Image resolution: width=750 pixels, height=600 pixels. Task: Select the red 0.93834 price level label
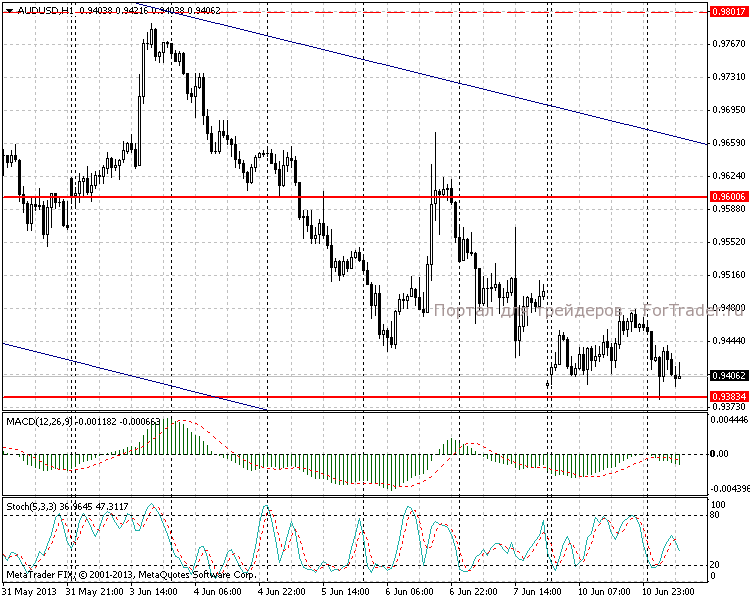[x=729, y=397]
